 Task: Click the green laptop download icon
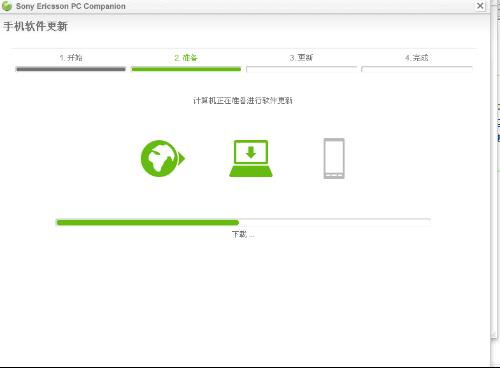(251, 158)
